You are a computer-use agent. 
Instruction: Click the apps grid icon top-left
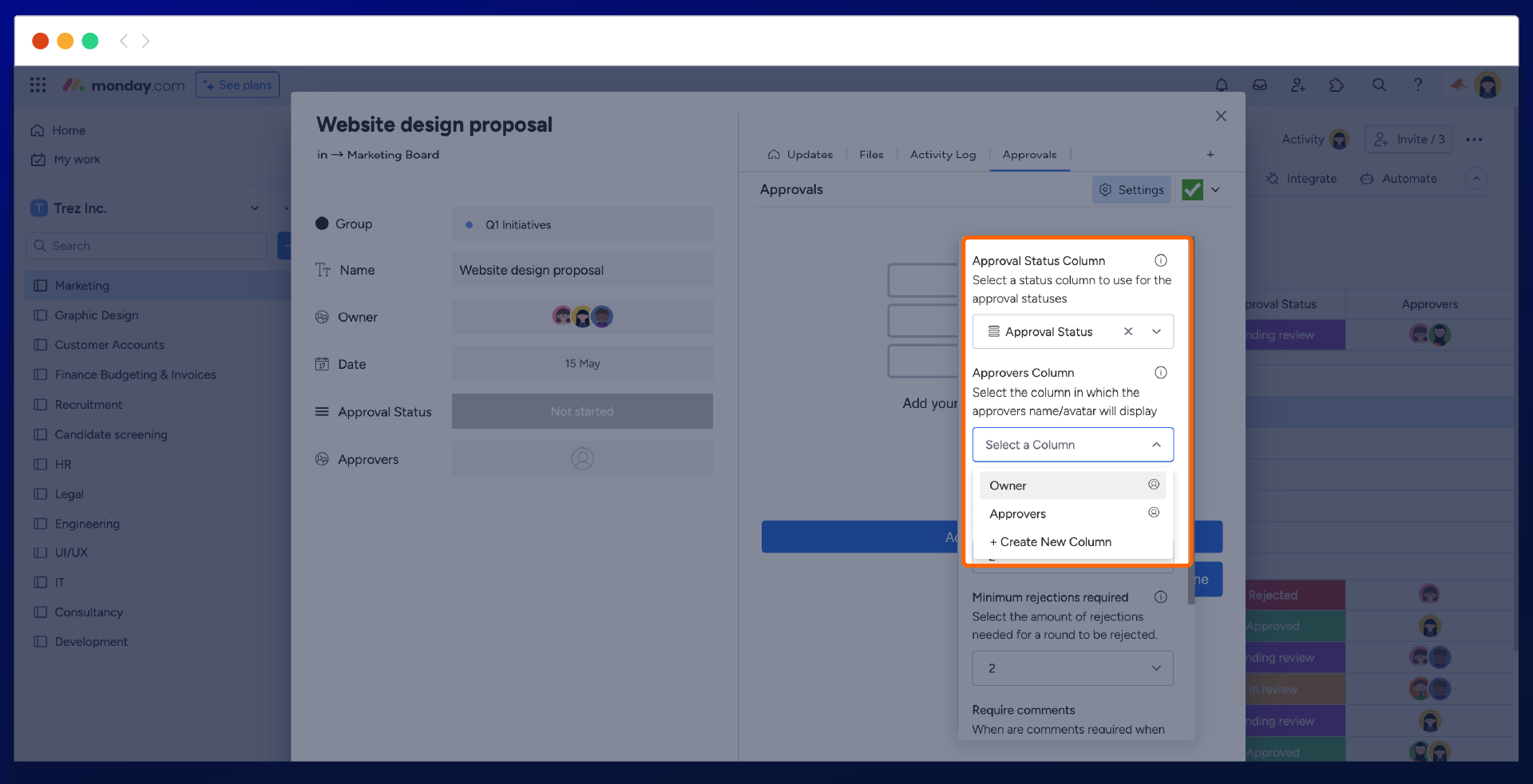click(38, 85)
